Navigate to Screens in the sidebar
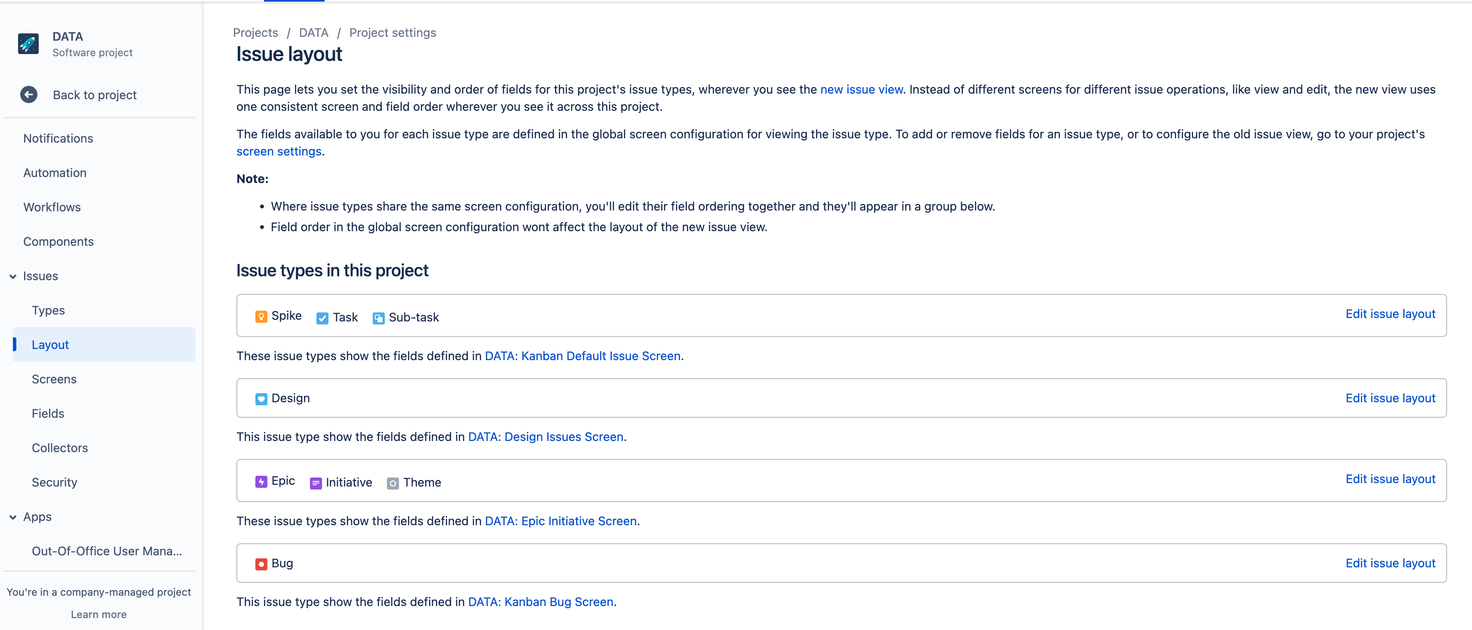Screen dimensions: 1472x630 point(54,379)
